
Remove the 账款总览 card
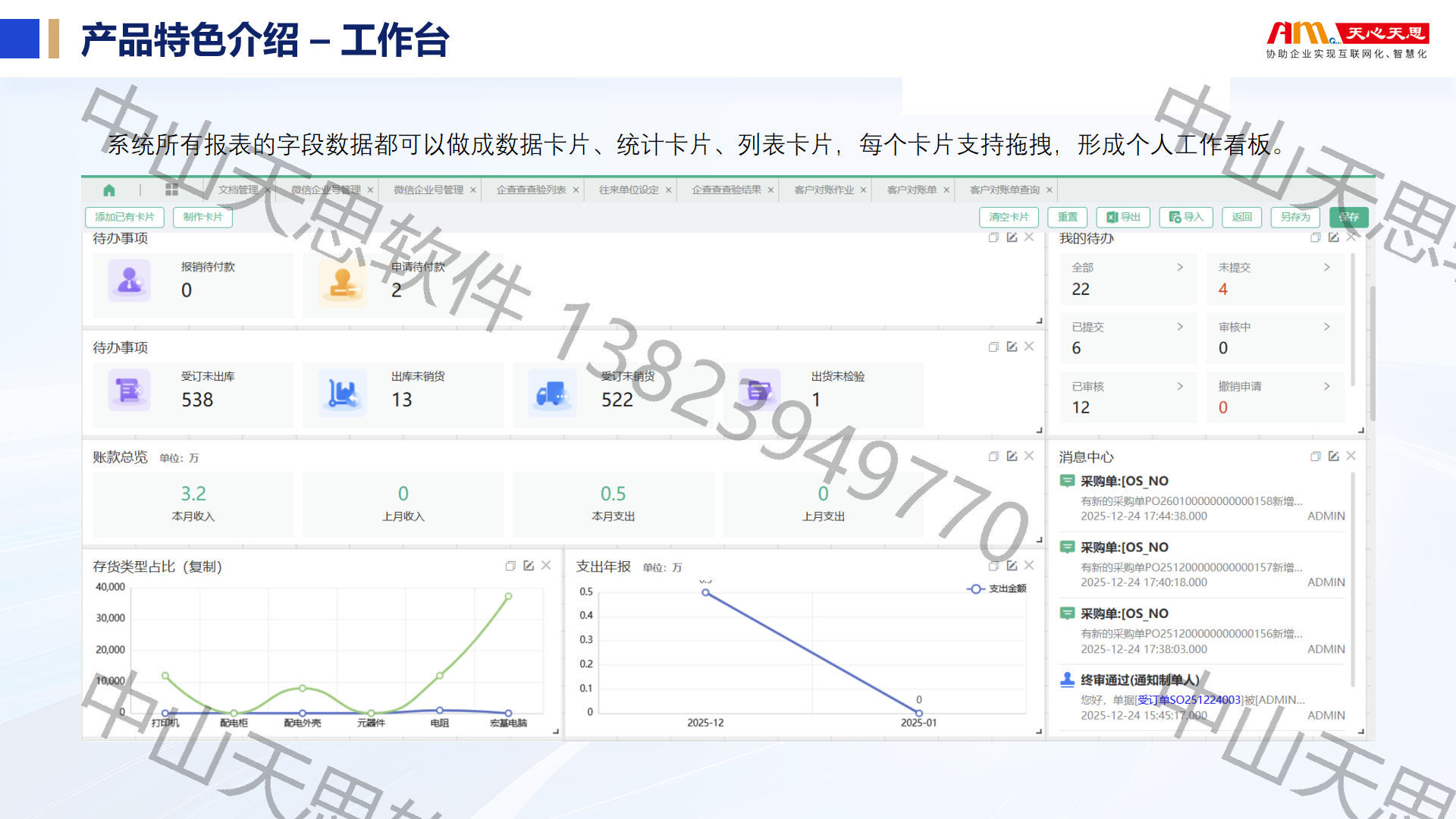tap(1029, 456)
